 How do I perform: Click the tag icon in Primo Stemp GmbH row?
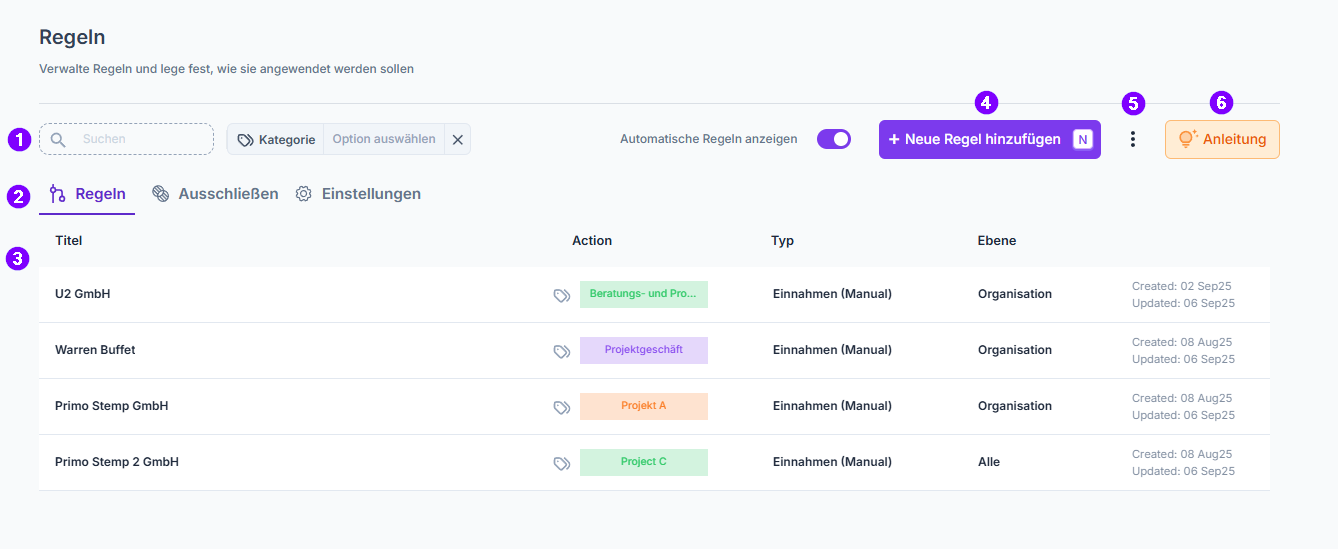point(562,407)
